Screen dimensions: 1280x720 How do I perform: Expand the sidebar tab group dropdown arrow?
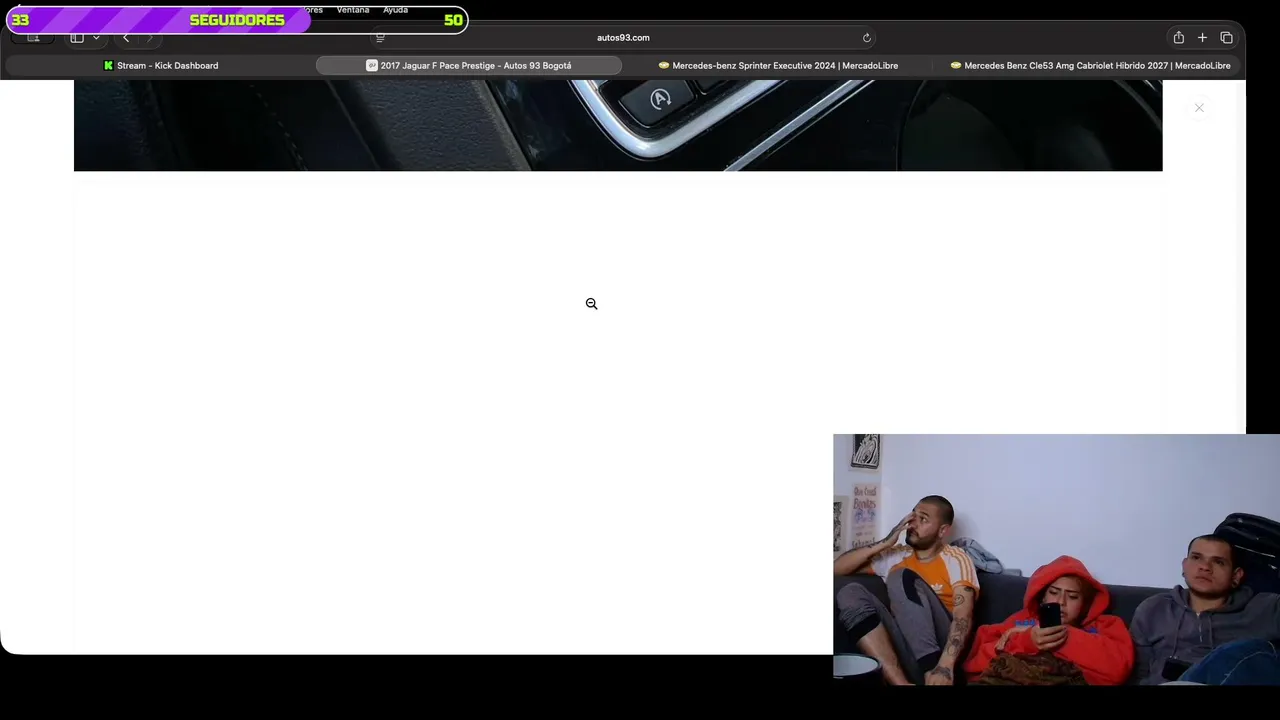[96, 38]
